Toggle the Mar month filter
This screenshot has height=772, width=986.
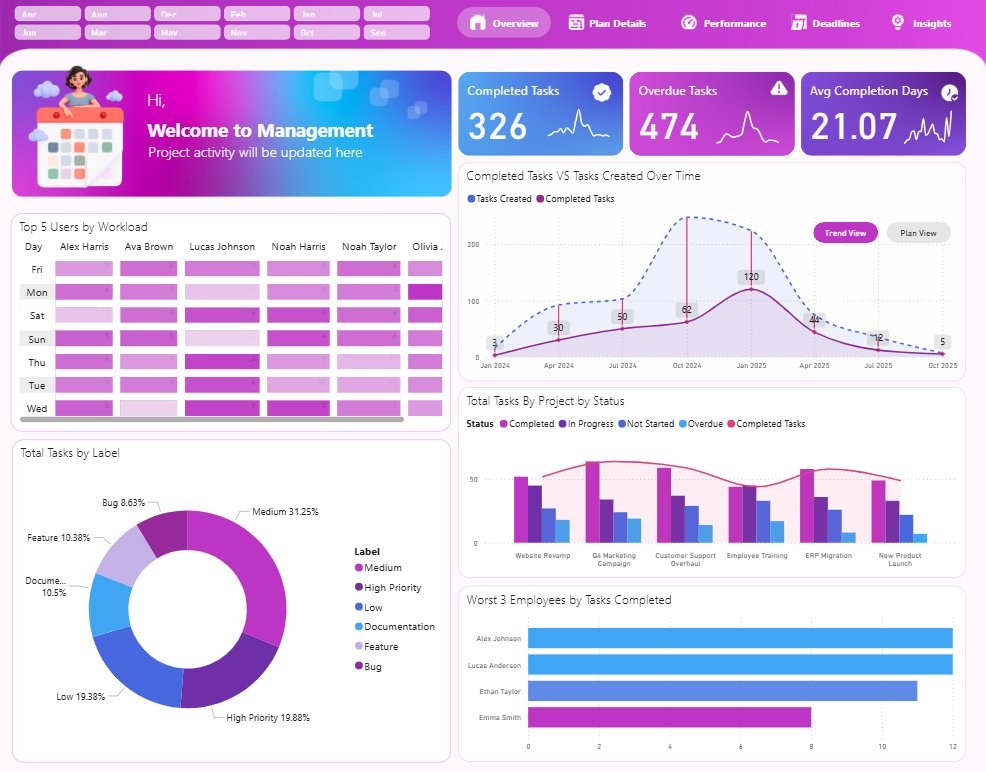(x=118, y=32)
